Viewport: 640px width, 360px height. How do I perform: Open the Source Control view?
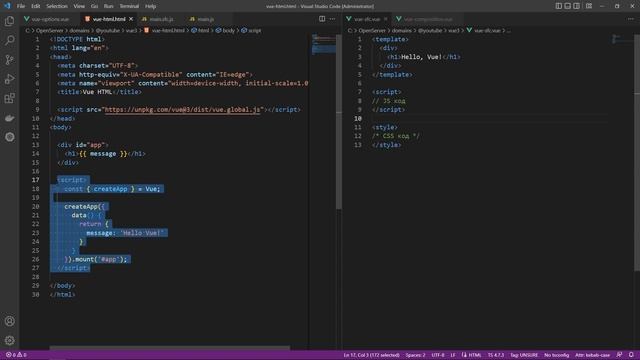[x=9, y=60]
